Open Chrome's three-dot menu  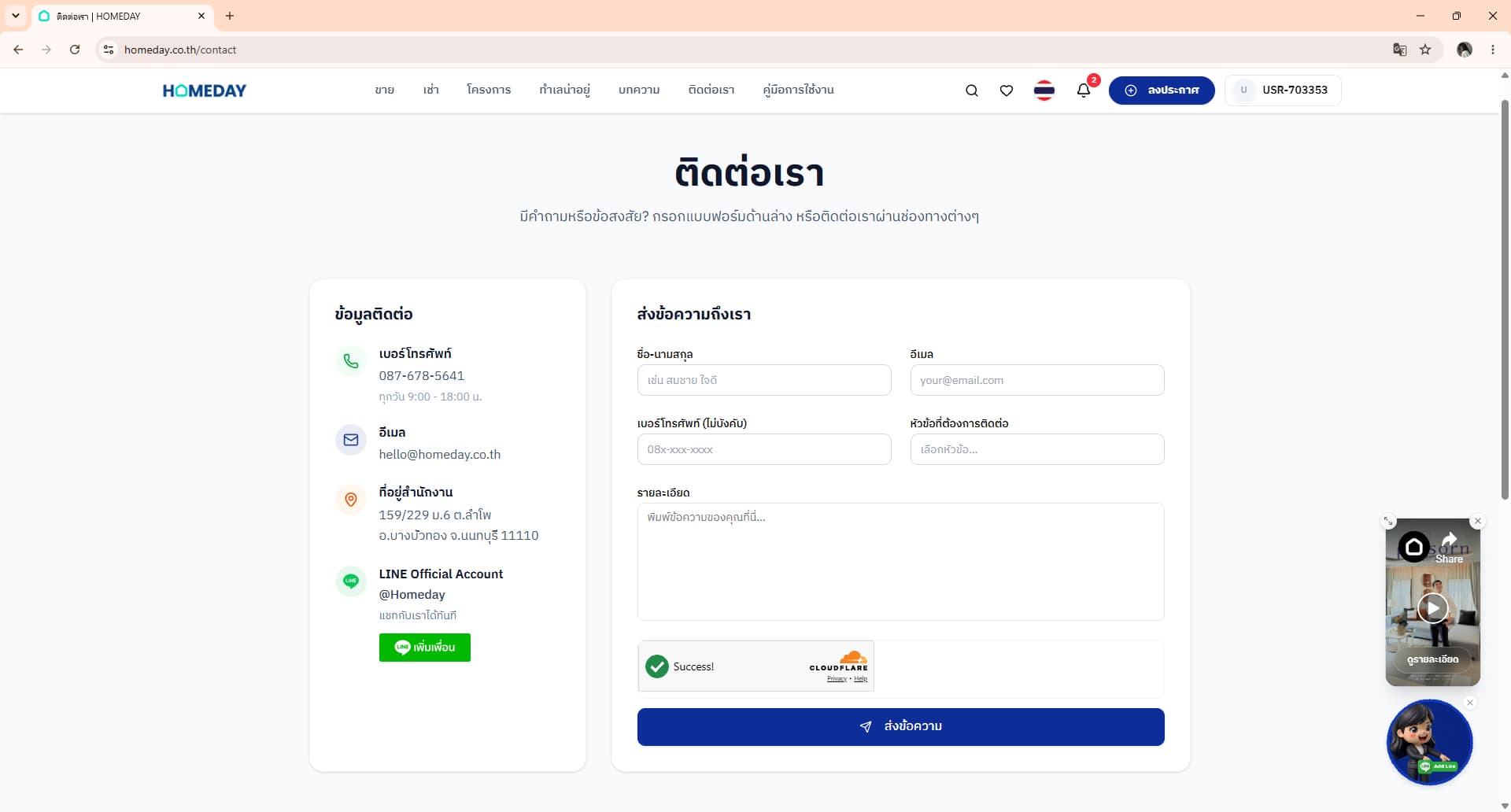1493,50
